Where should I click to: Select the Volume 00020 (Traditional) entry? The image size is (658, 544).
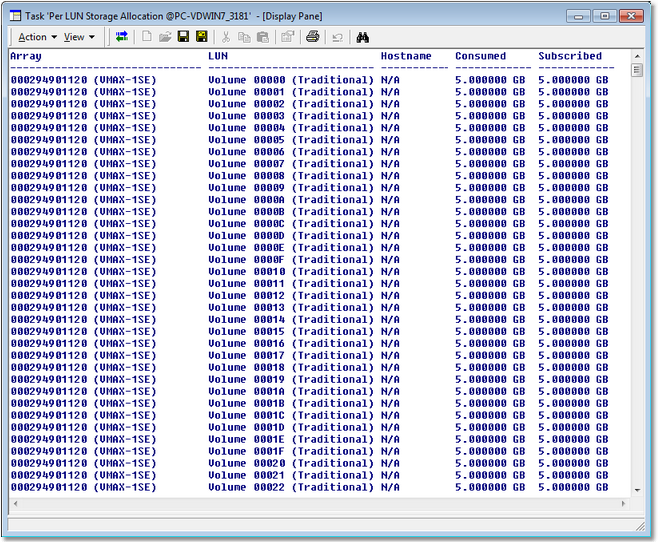290,463
